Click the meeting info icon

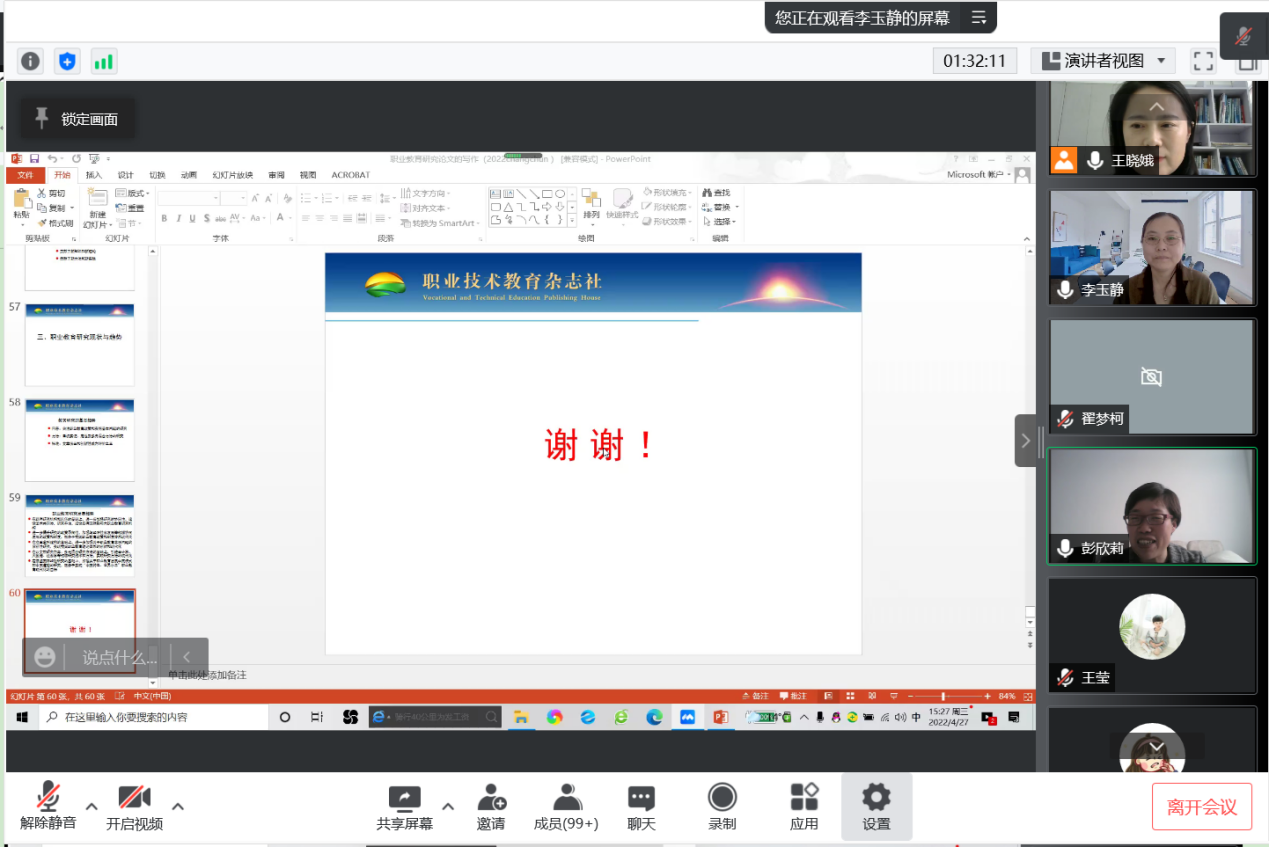[31, 61]
